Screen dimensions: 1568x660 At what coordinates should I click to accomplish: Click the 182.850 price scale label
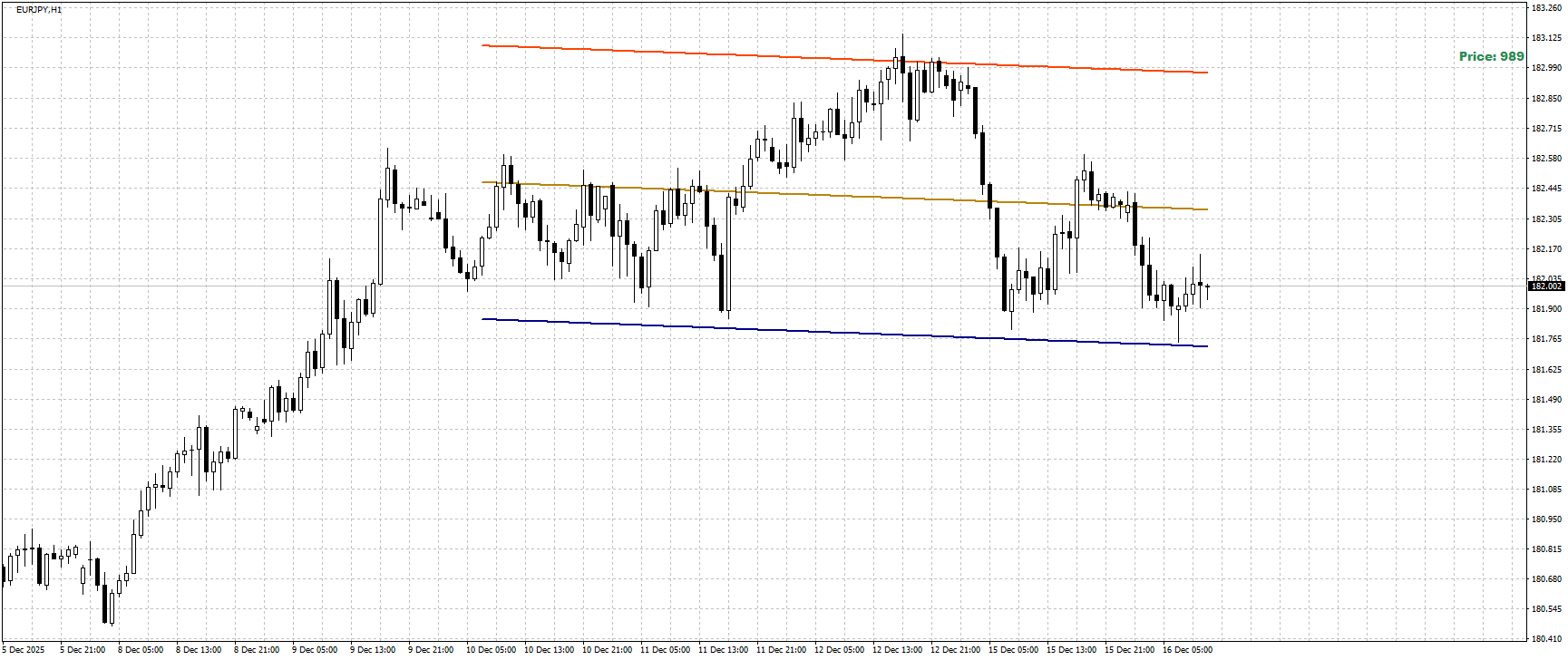pyautogui.click(x=1546, y=99)
